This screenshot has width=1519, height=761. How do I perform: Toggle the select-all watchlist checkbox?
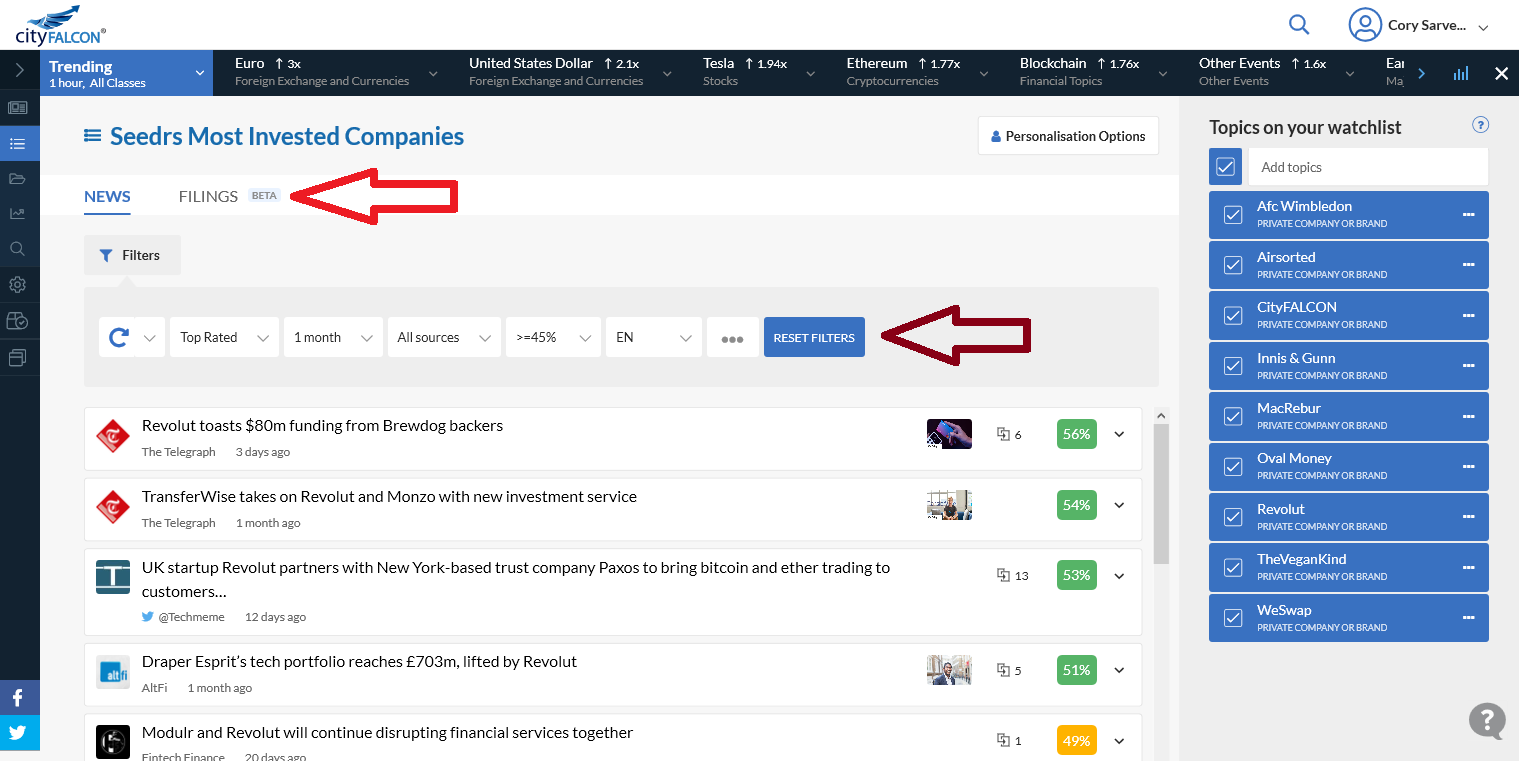point(1226,167)
